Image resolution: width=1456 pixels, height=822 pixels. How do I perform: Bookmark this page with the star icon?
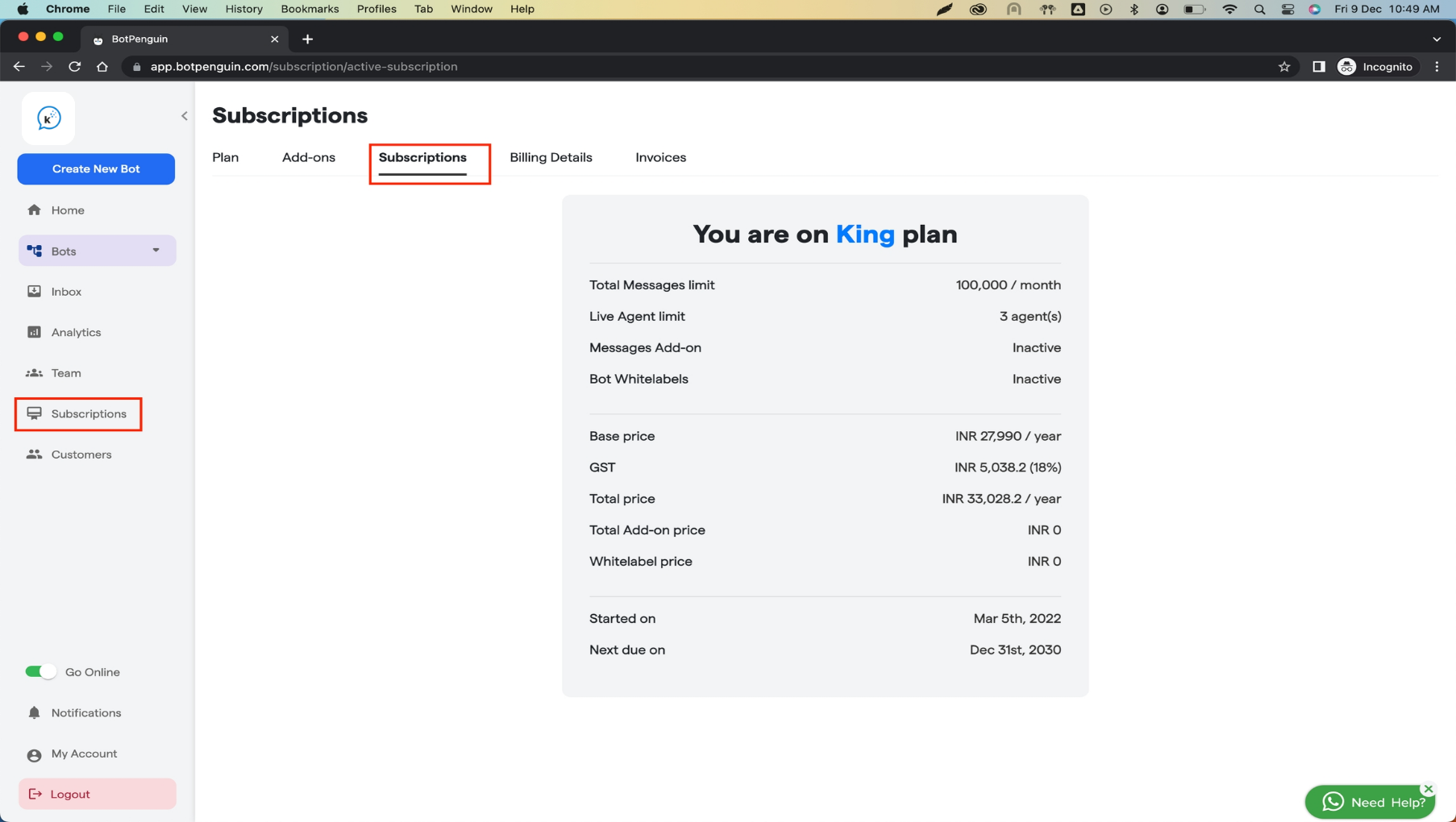[1284, 67]
